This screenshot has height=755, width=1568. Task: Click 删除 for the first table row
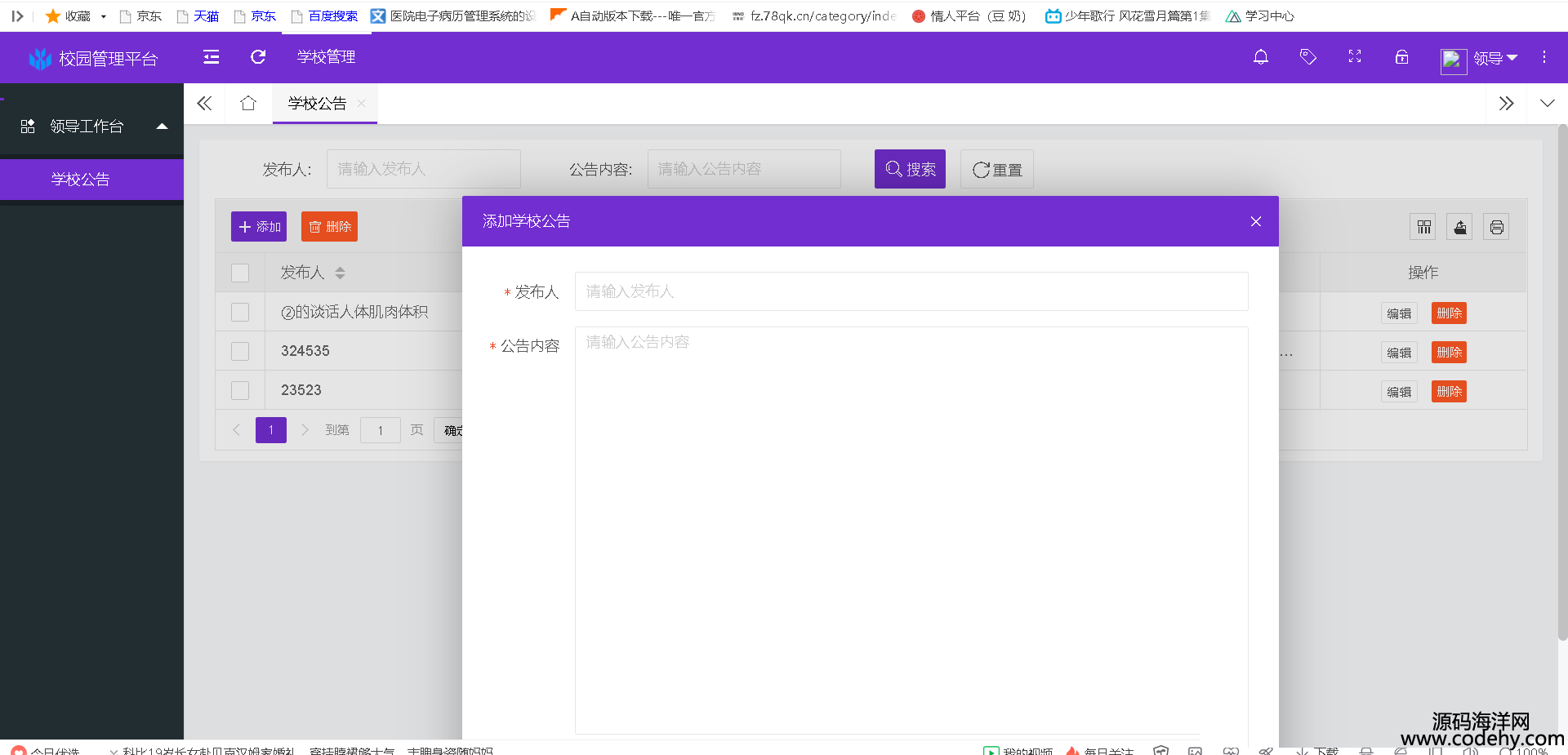[x=1449, y=313]
